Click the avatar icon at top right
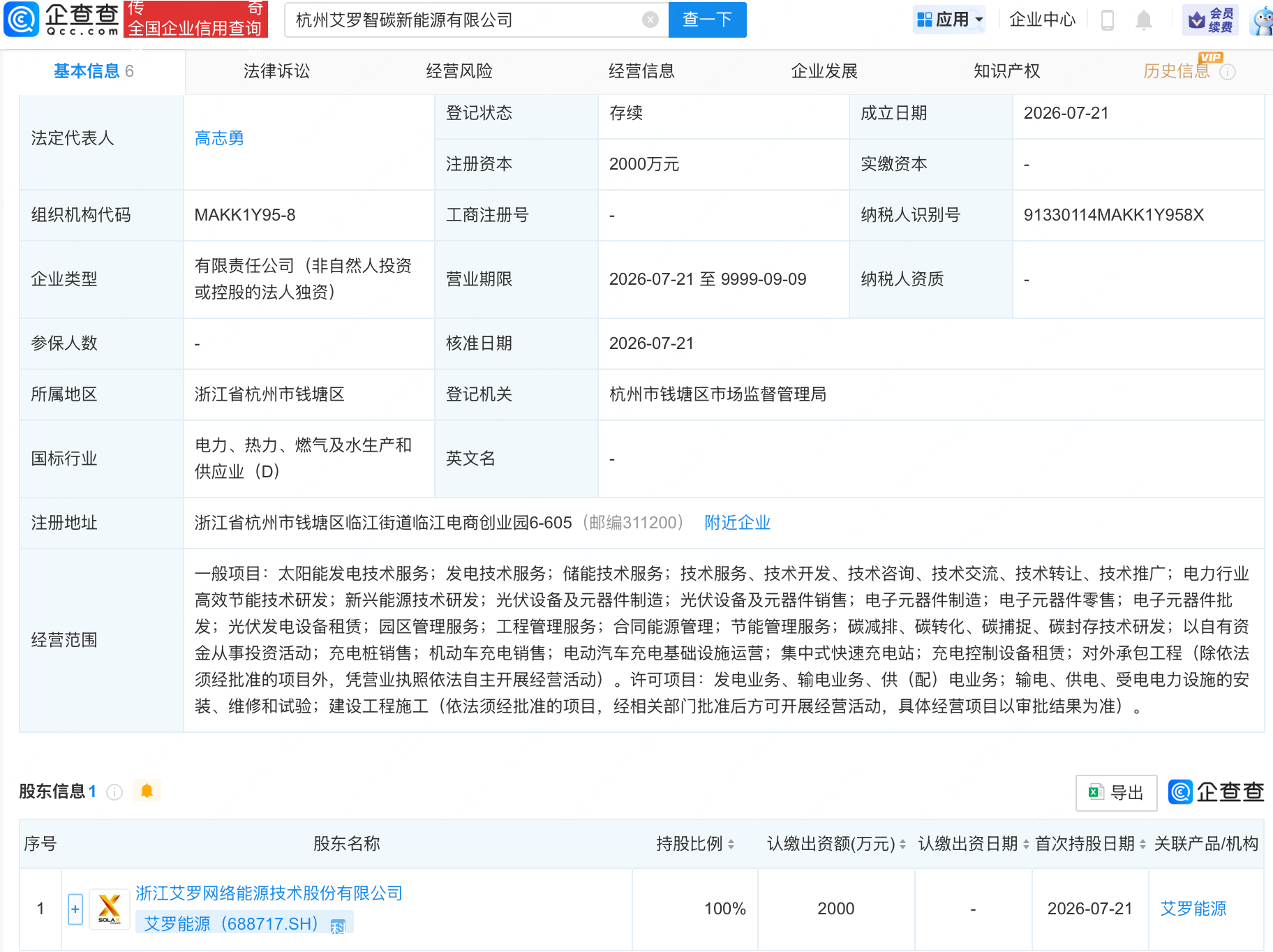Viewport: 1273px width, 952px height. coord(1263,20)
